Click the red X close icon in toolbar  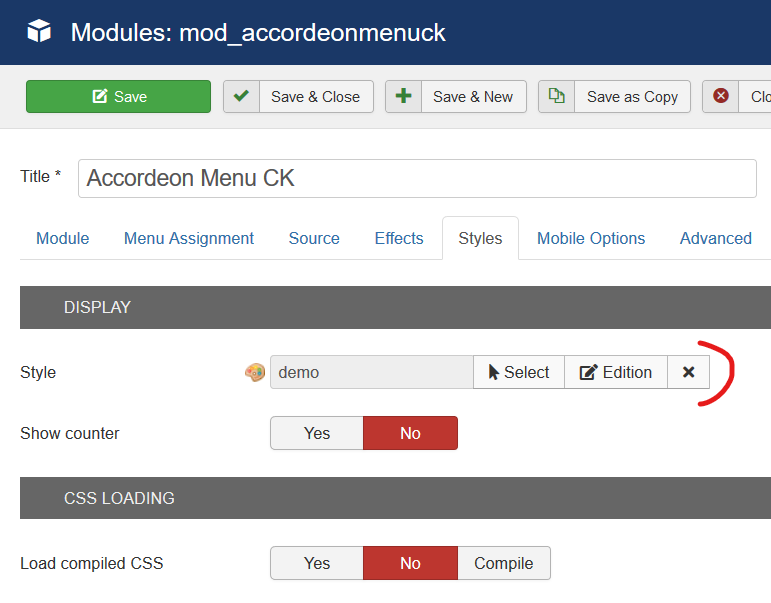[x=721, y=95]
